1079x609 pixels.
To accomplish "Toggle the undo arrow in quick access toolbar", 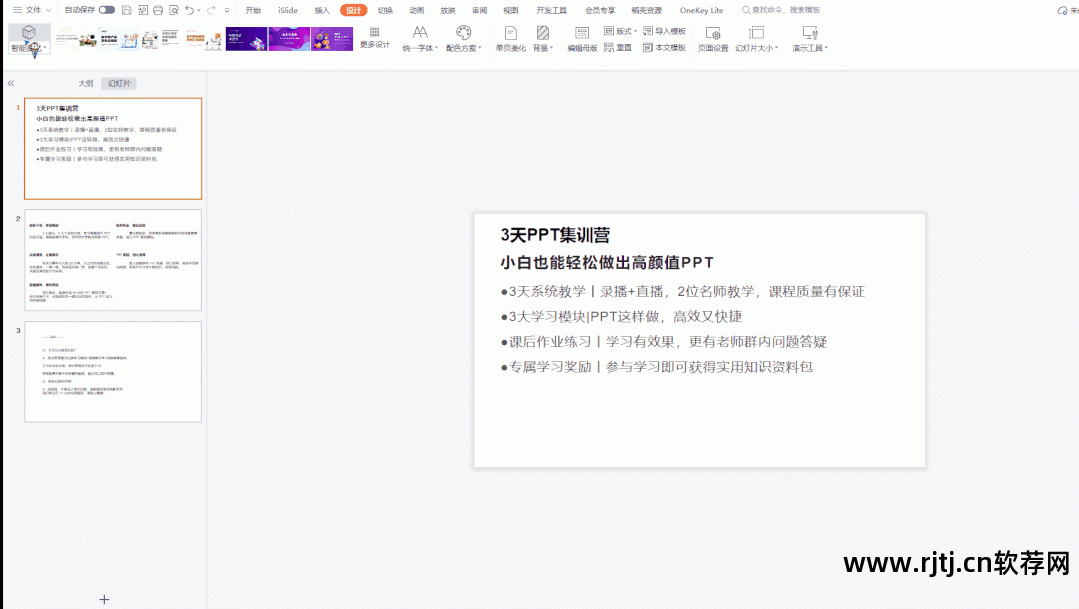I will click(188, 10).
